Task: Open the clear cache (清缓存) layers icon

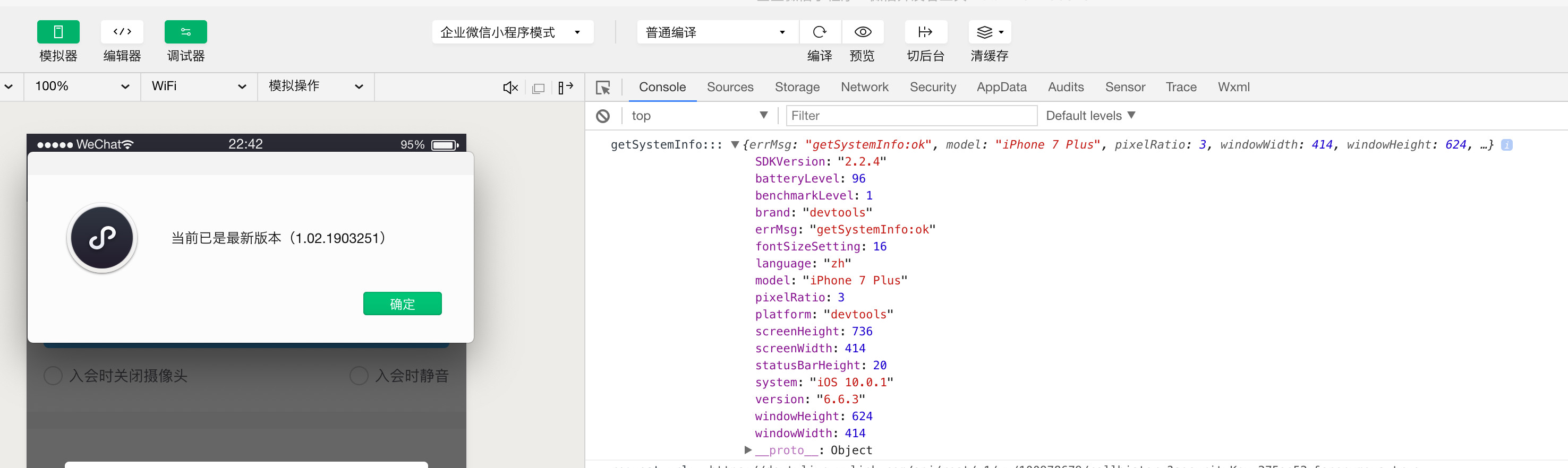Action: (x=989, y=32)
